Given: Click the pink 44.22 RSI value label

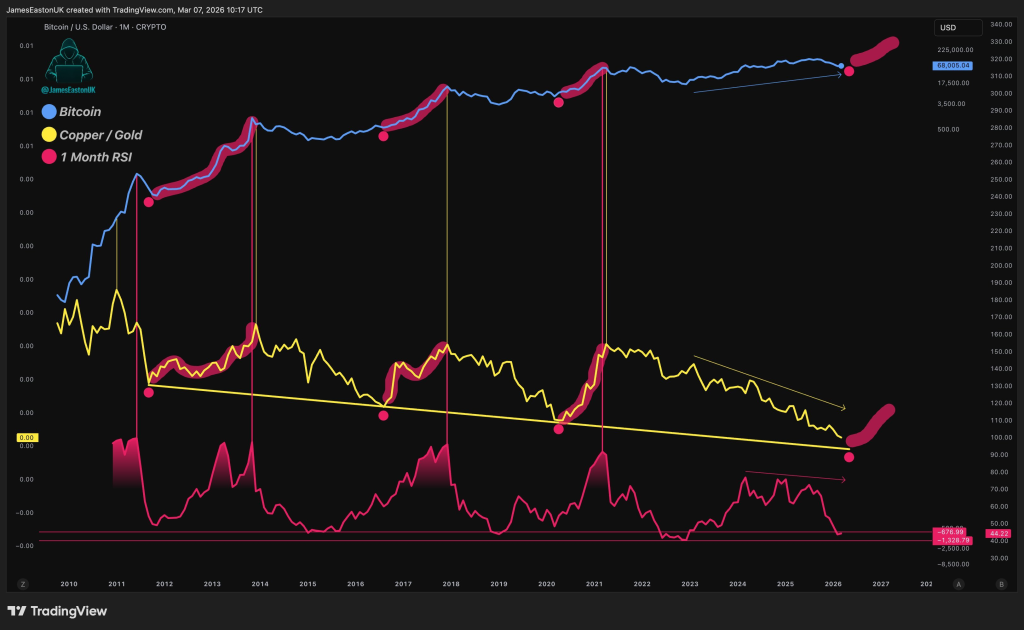Looking at the screenshot, I should point(996,533).
